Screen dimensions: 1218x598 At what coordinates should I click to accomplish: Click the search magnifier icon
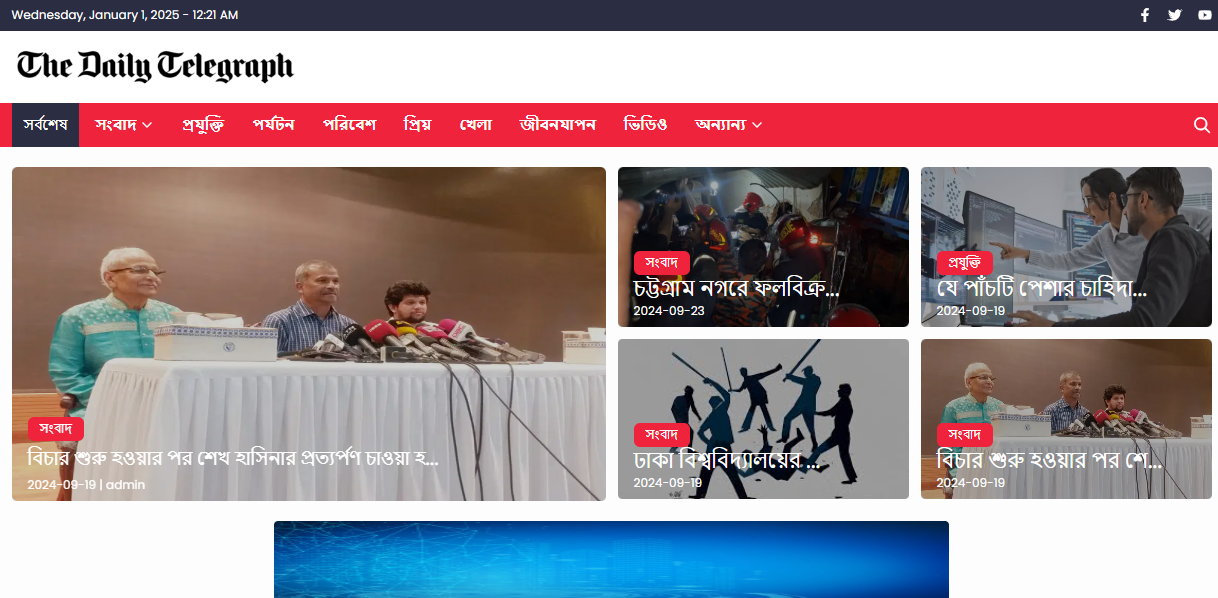coord(1201,125)
